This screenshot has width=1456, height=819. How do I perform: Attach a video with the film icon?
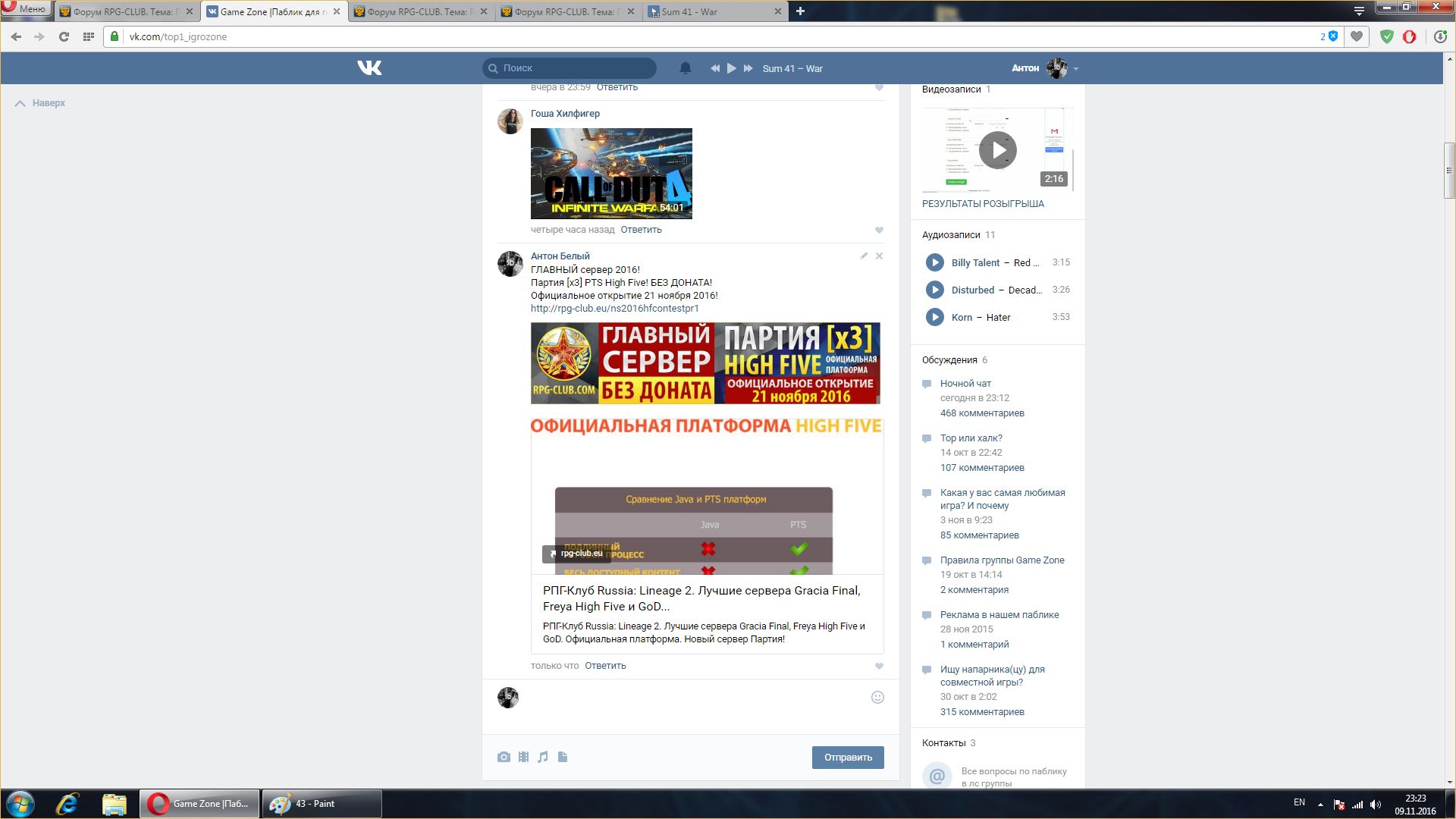pyautogui.click(x=523, y=757)
